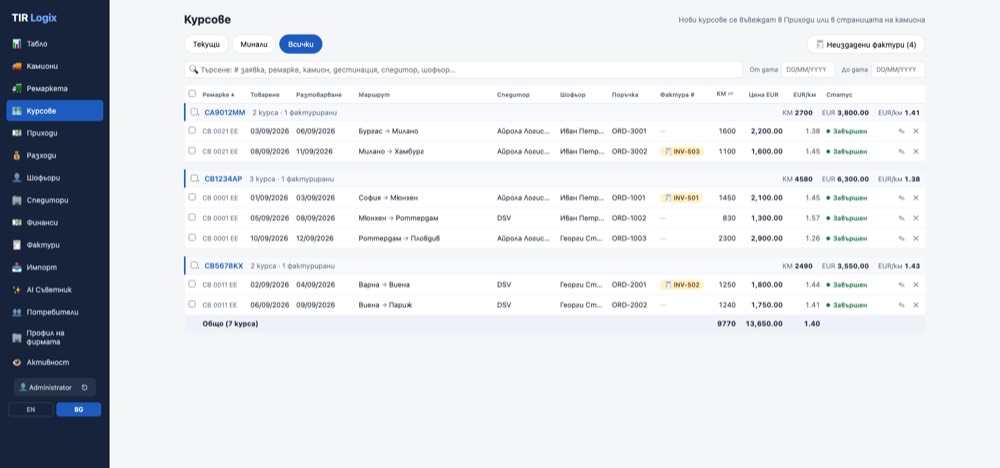
Task: Check the row with order ORD-2001
Action: pyautogui.click(x=192, y=284)
